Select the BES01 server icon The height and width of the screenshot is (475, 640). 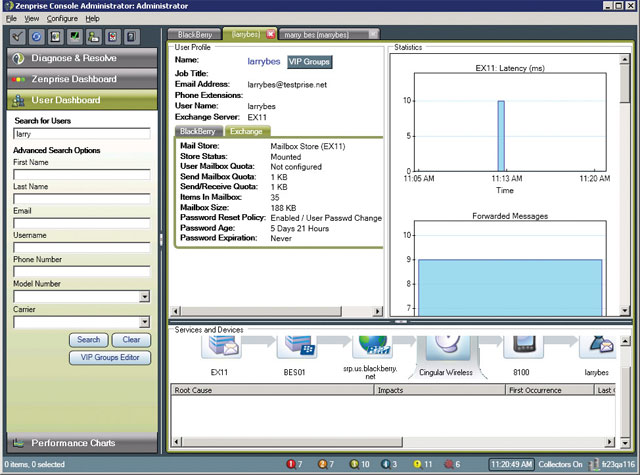(296, 347)
